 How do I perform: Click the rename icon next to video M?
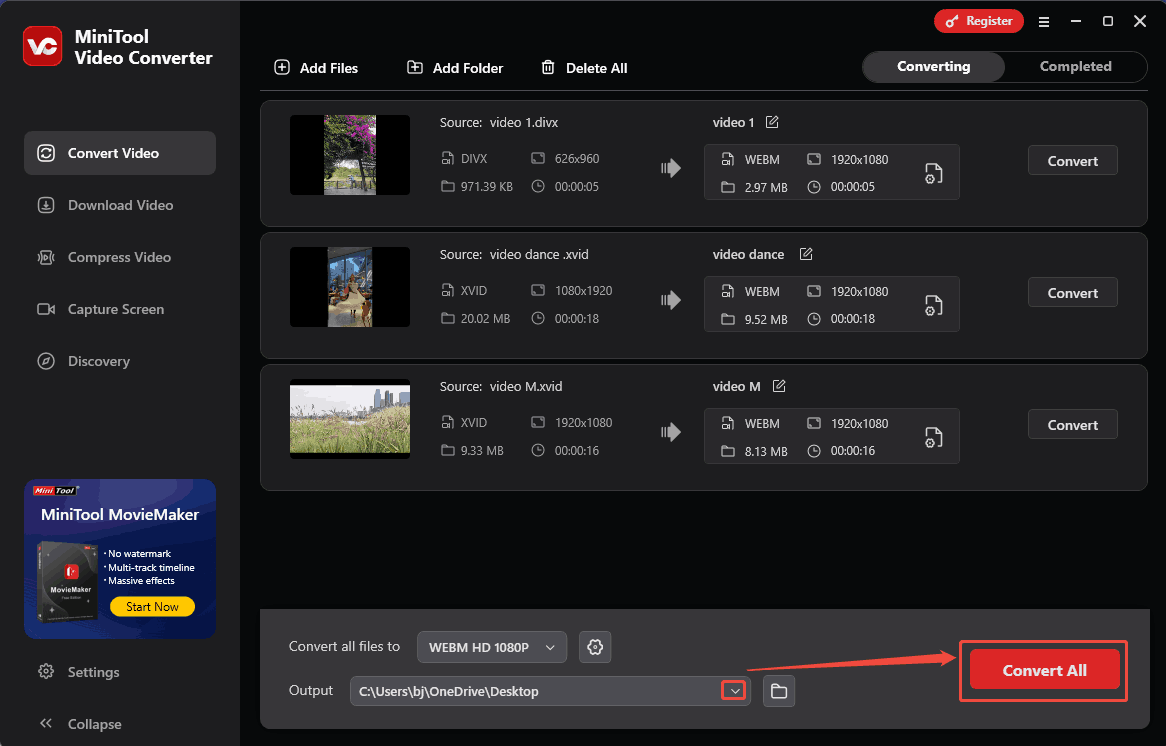pyautogui.click(x=779, y=386)
